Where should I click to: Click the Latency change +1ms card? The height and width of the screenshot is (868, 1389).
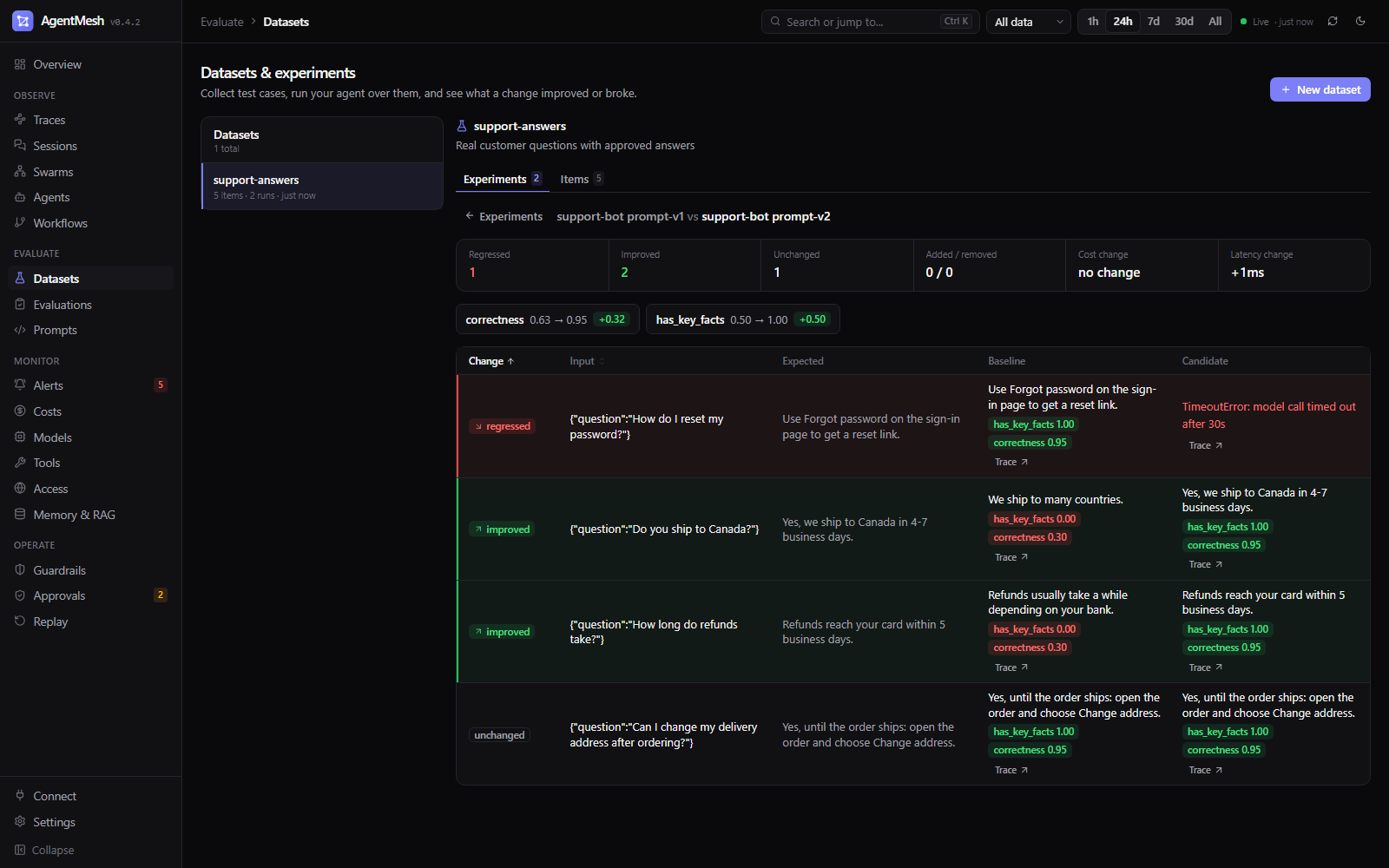[x=1294, y=265]
